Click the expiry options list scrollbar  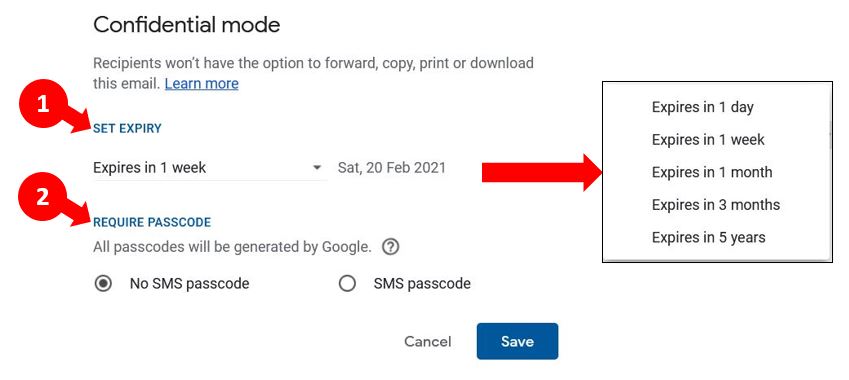pyautogui.click(x=830, y=134)
